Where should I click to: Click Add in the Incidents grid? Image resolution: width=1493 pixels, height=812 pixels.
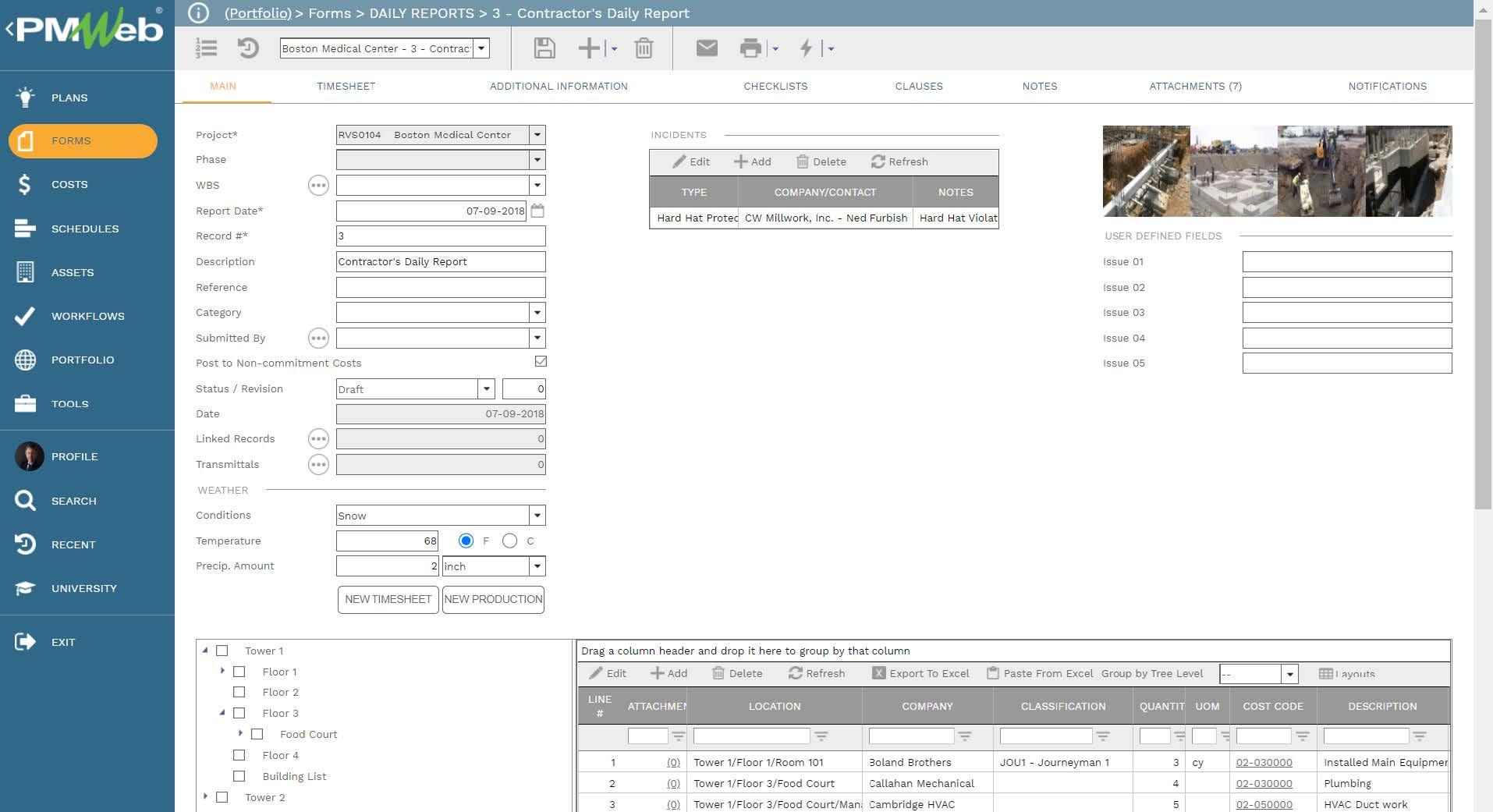752,161
